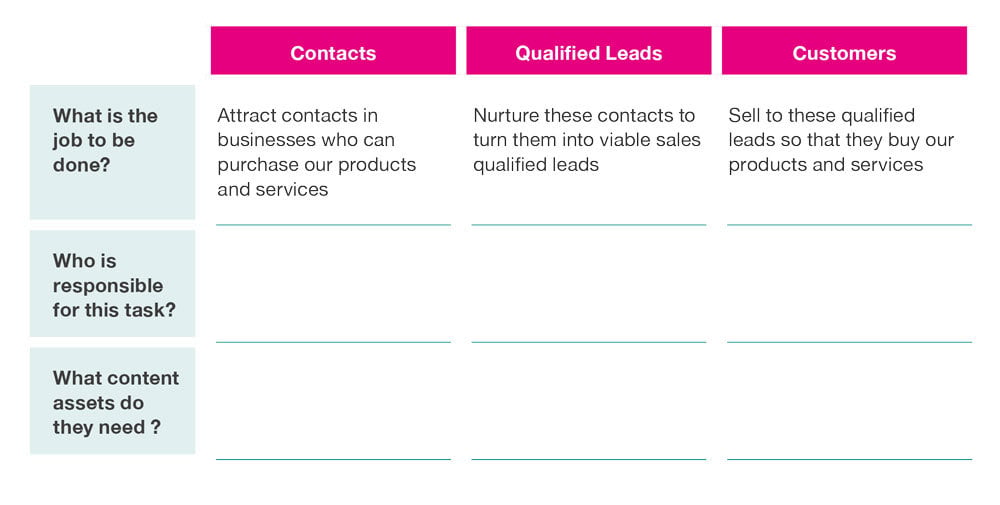Select the Customers column header

click(x=844, y=50)
